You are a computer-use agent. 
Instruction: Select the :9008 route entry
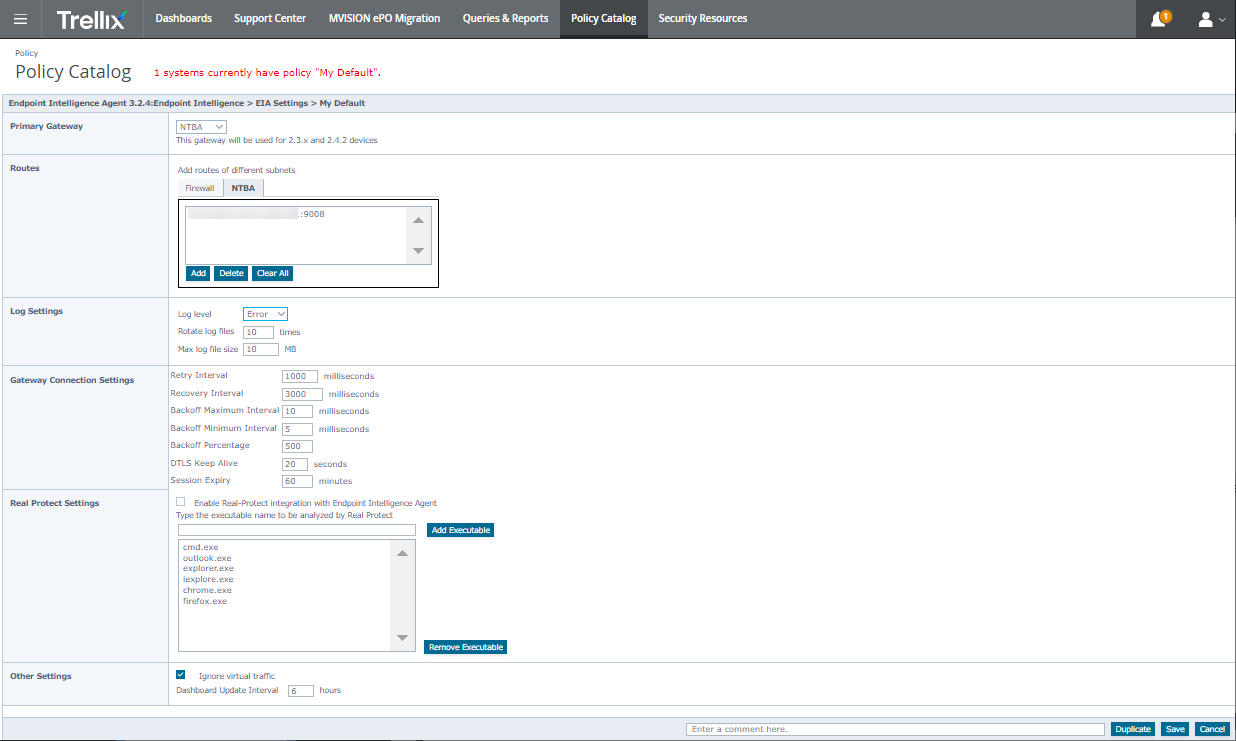(256, 214)
